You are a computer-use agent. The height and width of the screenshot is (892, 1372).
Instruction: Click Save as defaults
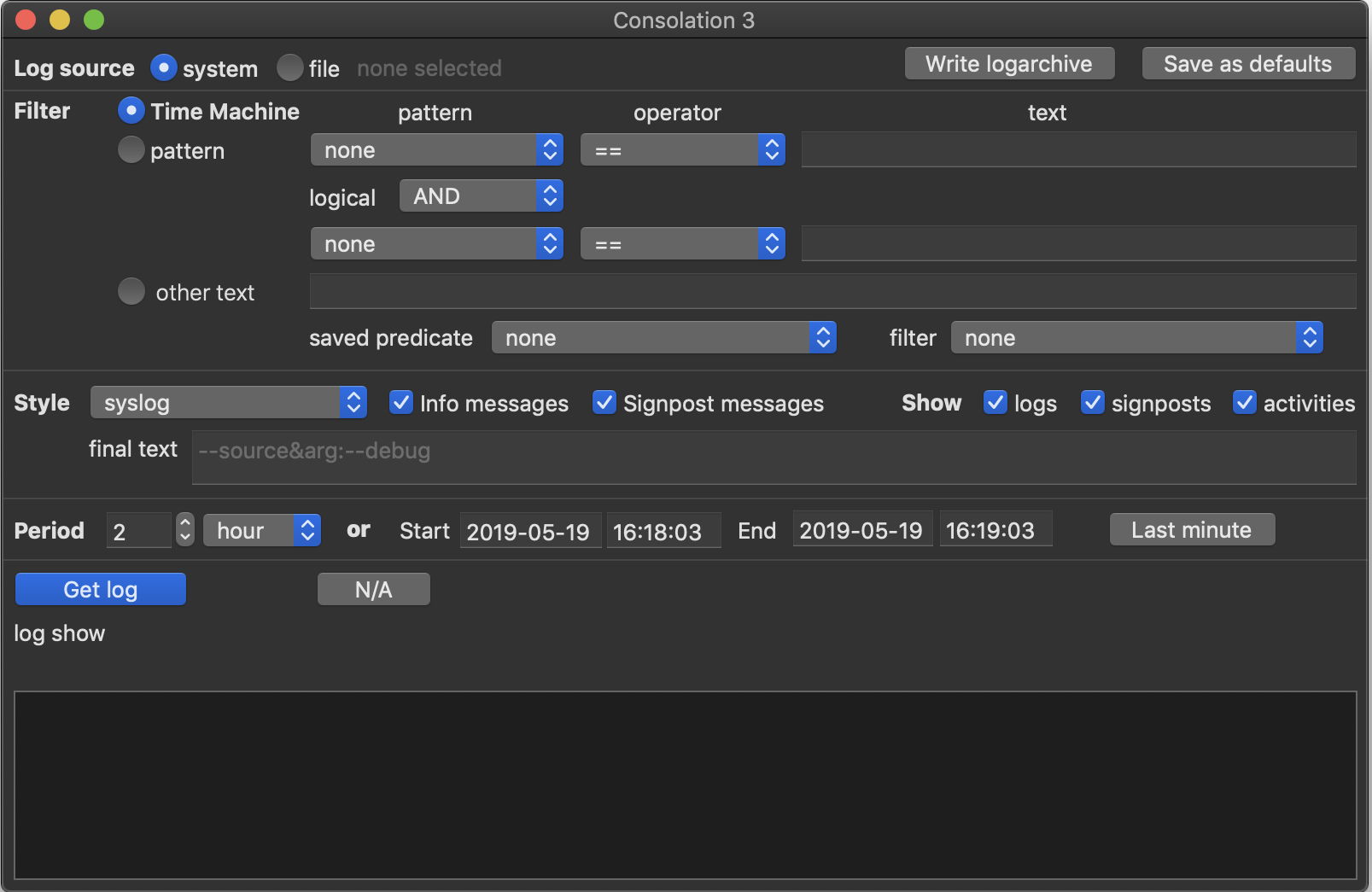(1247, 64)
